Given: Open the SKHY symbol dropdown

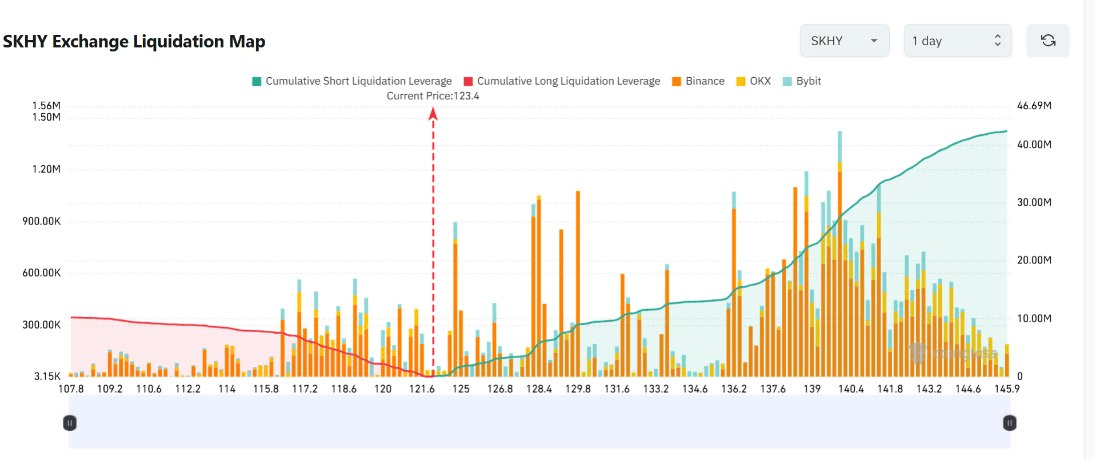Looking at the screenshot, I should 844,40.
